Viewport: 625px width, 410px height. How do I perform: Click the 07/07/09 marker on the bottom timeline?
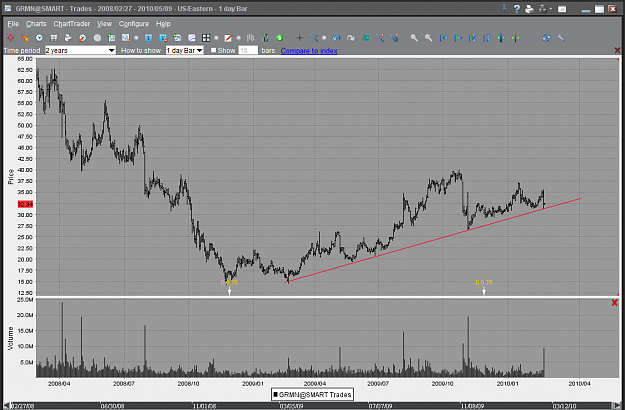[x=381, y=406]
